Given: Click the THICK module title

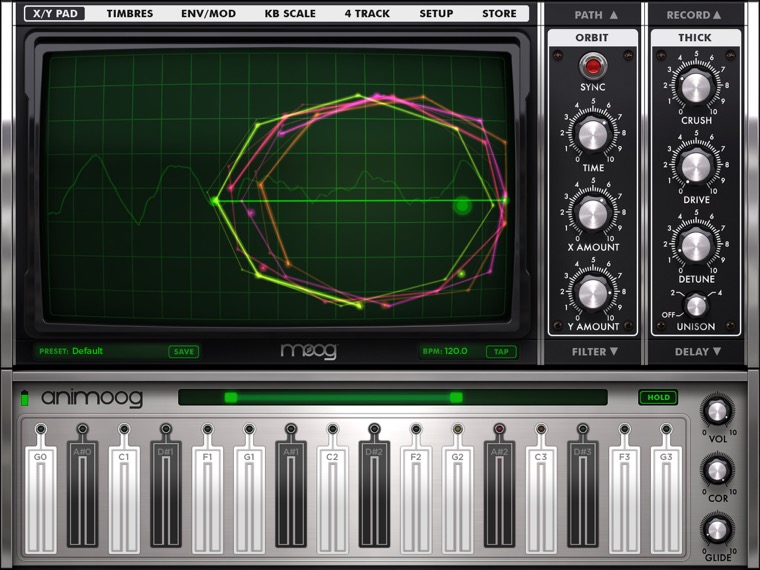Looking at the screenshot, I should 695,37.
